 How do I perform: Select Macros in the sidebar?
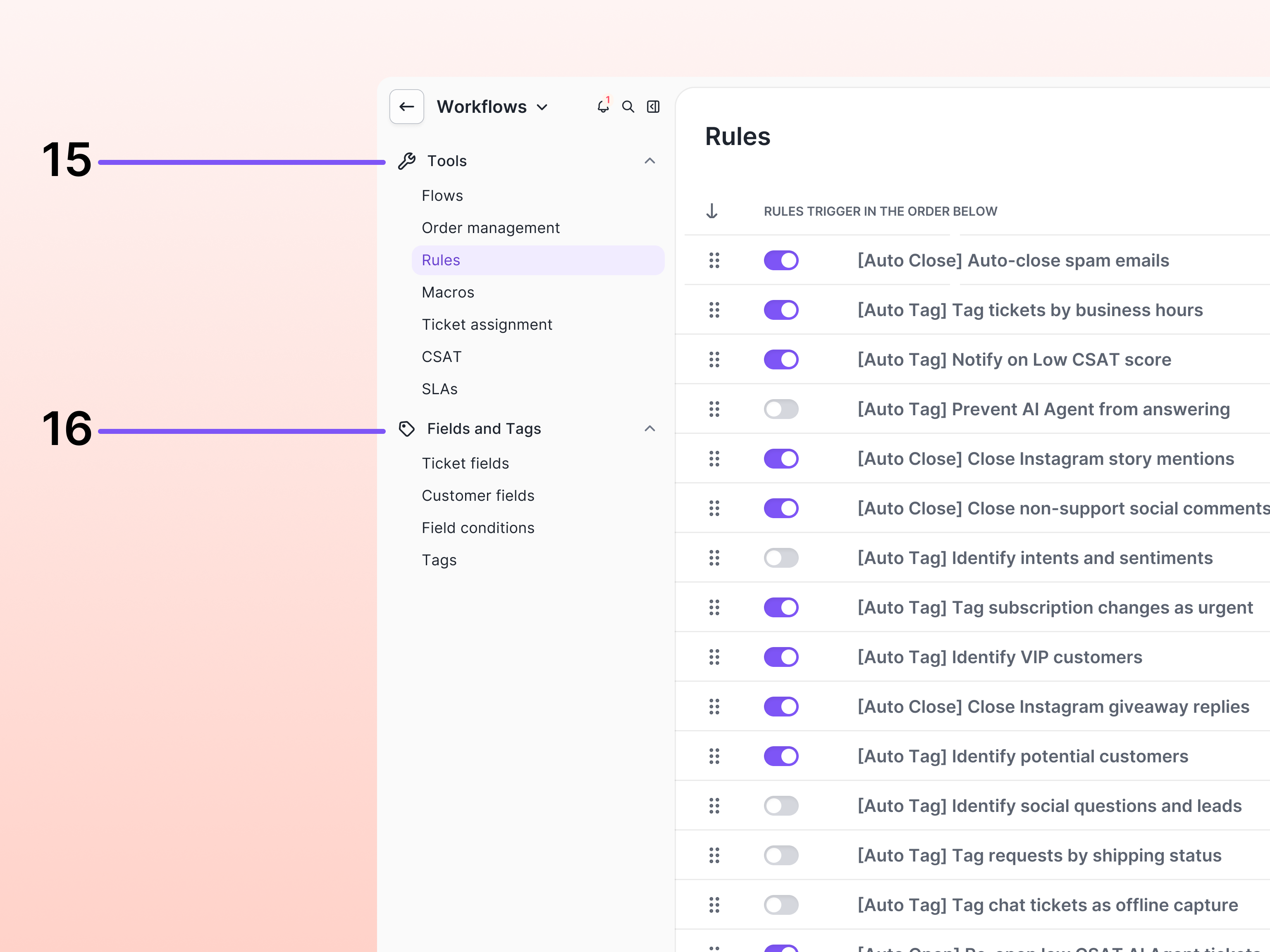pos(448,292)
